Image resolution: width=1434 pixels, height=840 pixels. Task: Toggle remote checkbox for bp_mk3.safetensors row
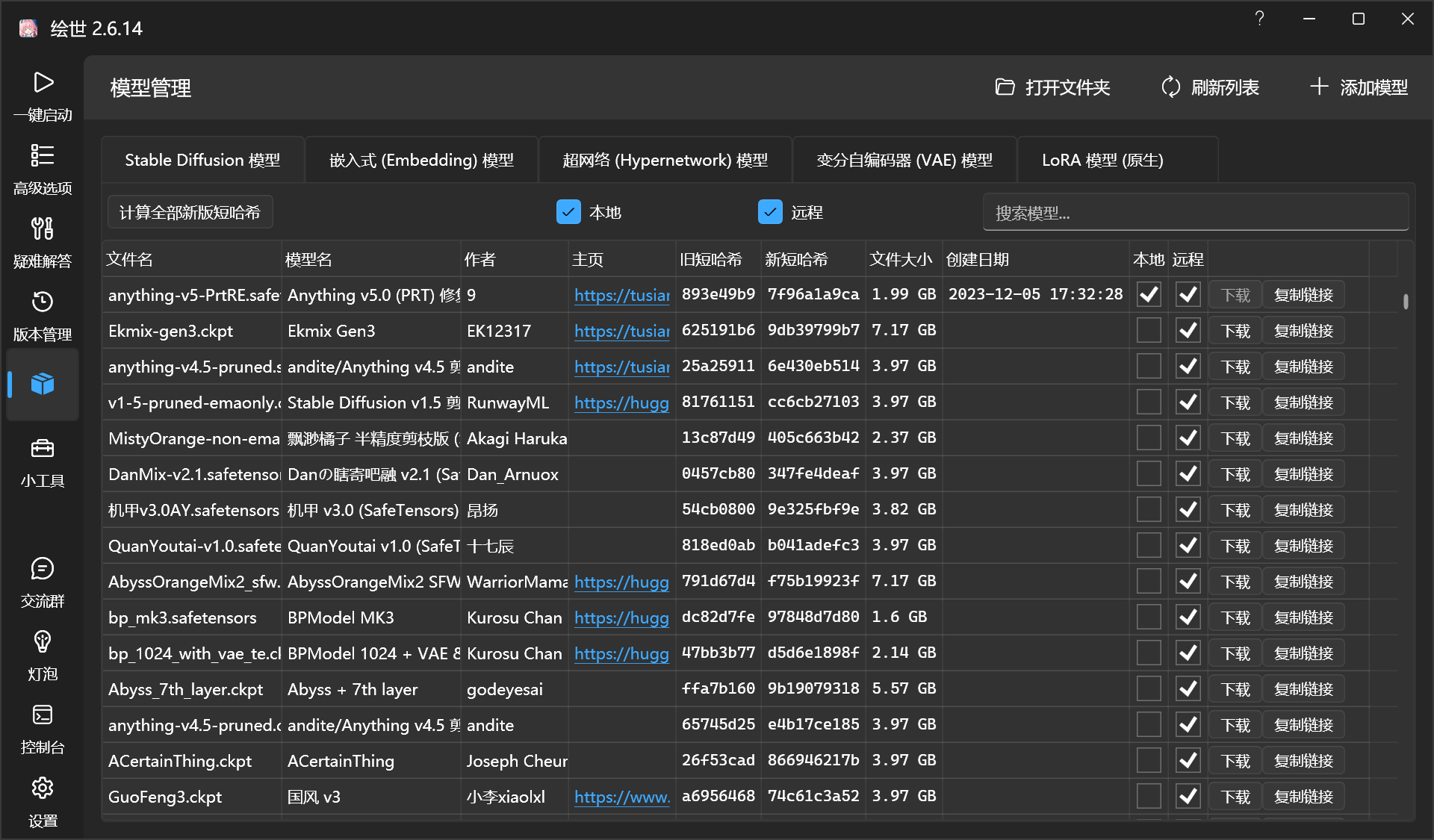tap(1188, 617)
